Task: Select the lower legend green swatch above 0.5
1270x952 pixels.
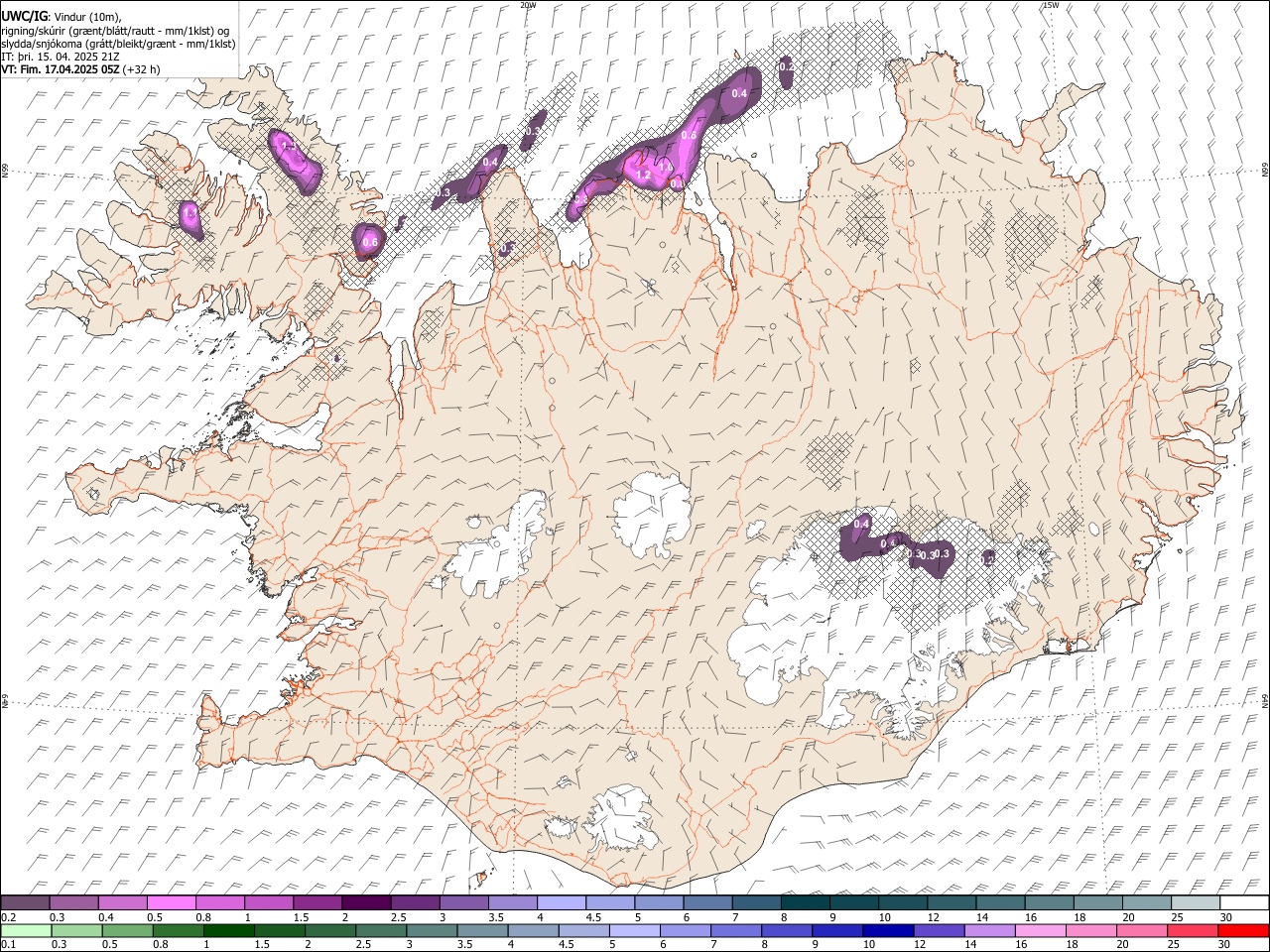Action: 128,930
